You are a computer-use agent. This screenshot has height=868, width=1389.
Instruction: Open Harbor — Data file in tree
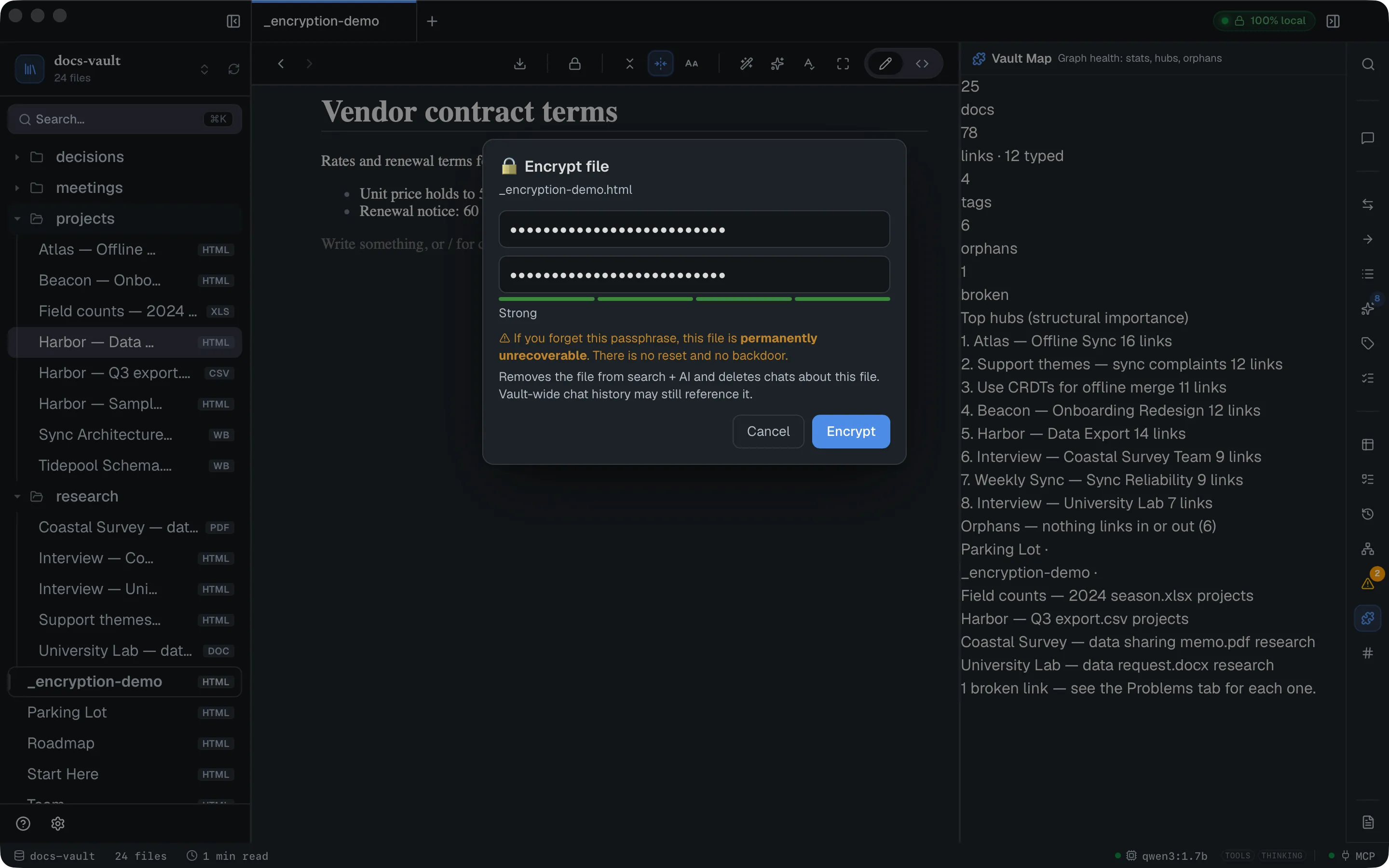[125, 342]
